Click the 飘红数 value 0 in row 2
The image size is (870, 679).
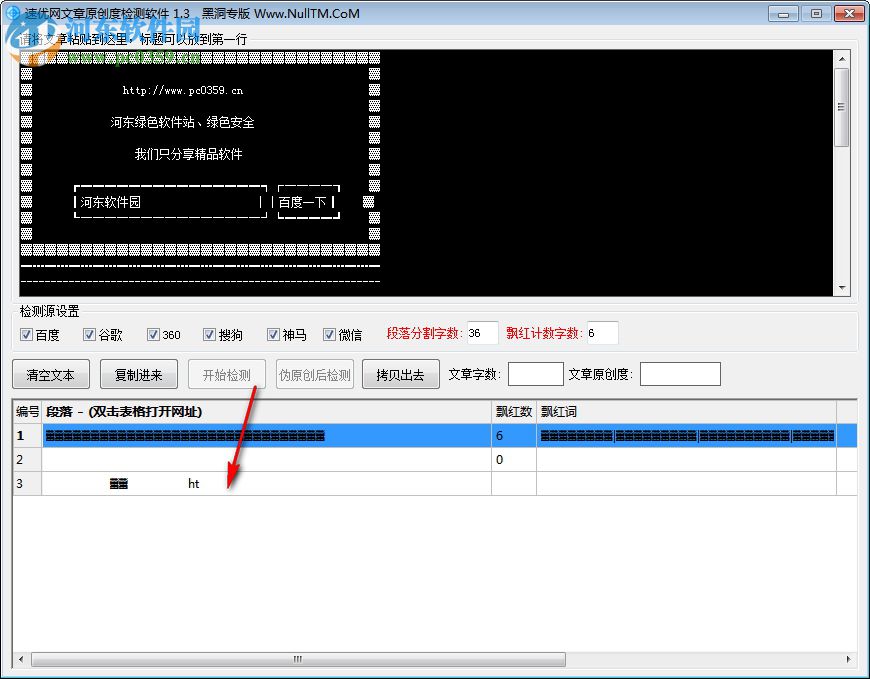514,459
